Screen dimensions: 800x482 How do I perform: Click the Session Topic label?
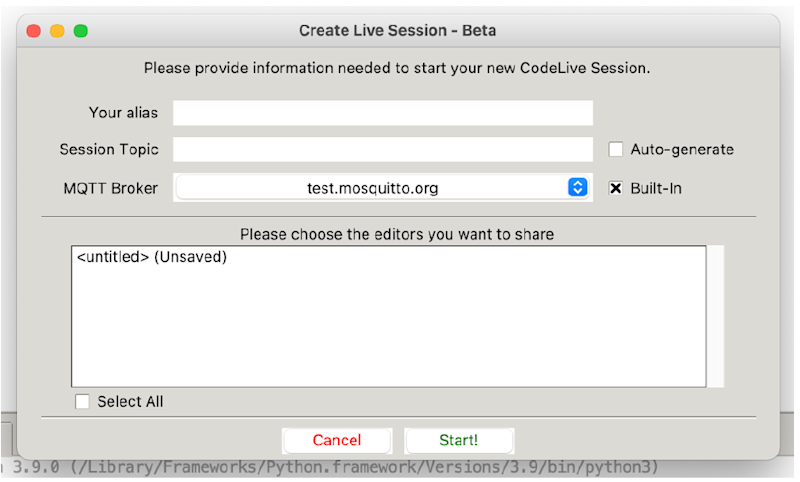pyautogui.click(x=109, y=150)
